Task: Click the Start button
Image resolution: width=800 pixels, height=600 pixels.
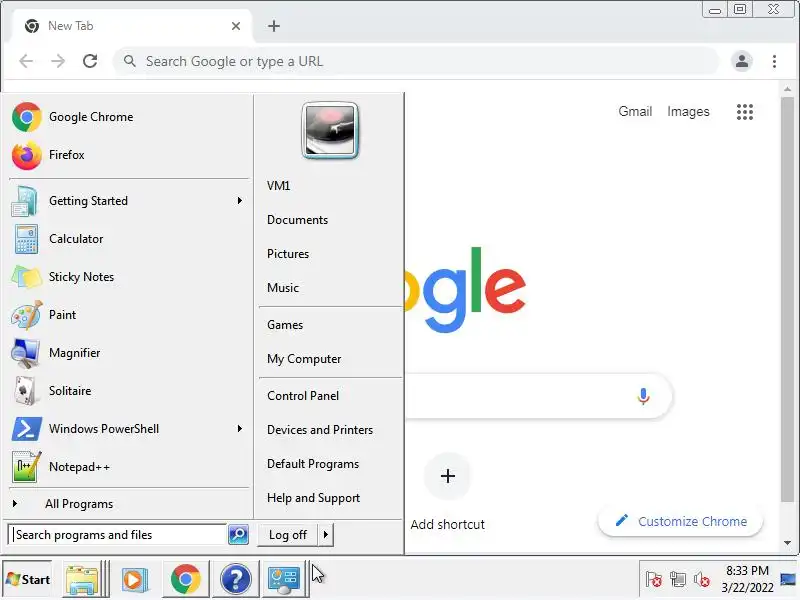Action: point(28,580)
